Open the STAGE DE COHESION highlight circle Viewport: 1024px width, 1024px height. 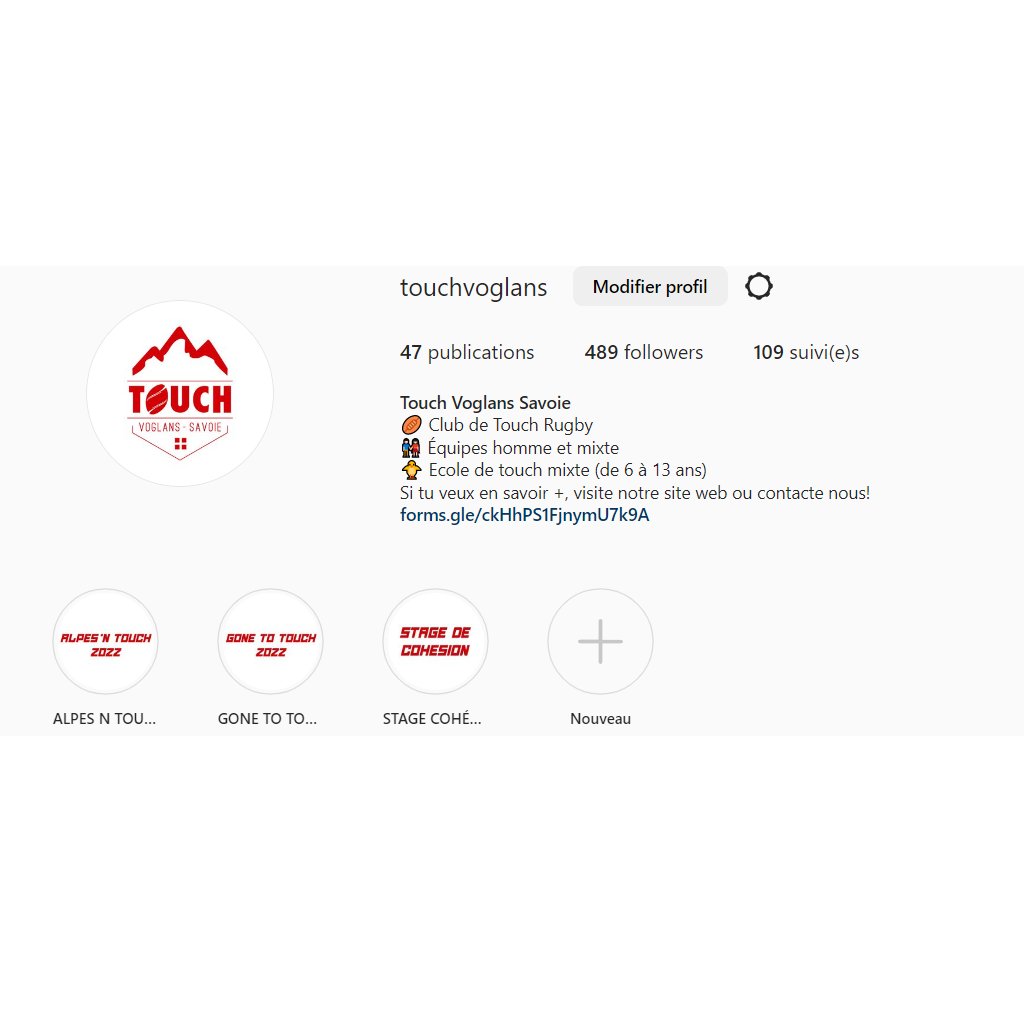coord(435,641)
